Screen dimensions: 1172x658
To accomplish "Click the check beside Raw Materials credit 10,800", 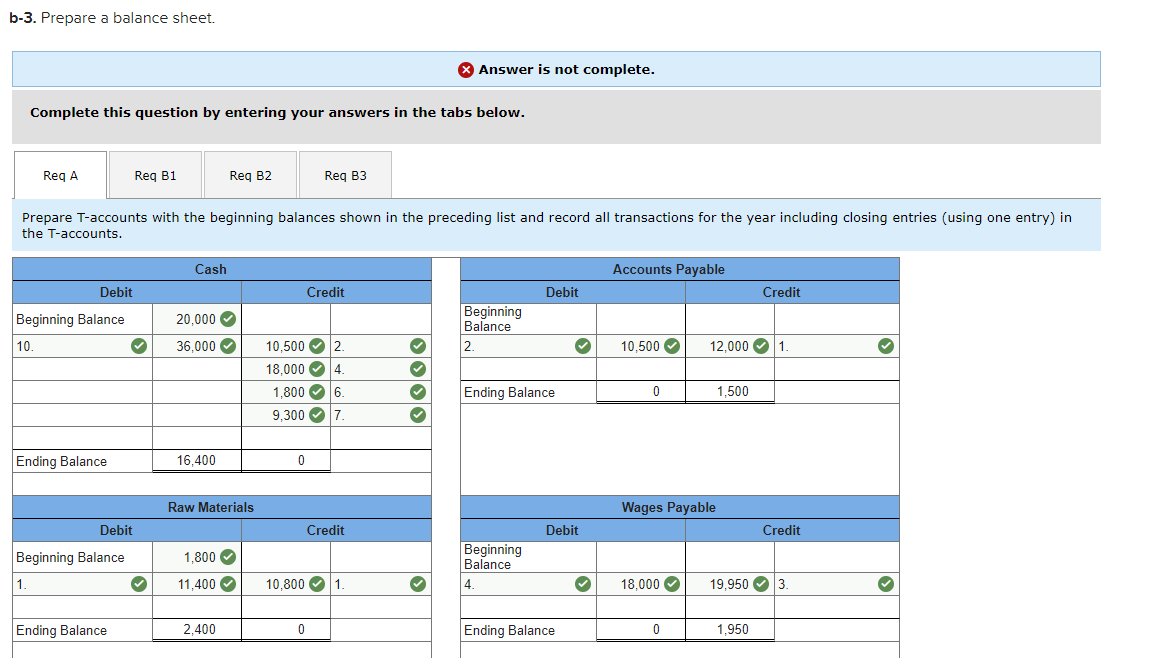I will click(x=317, y=584).
